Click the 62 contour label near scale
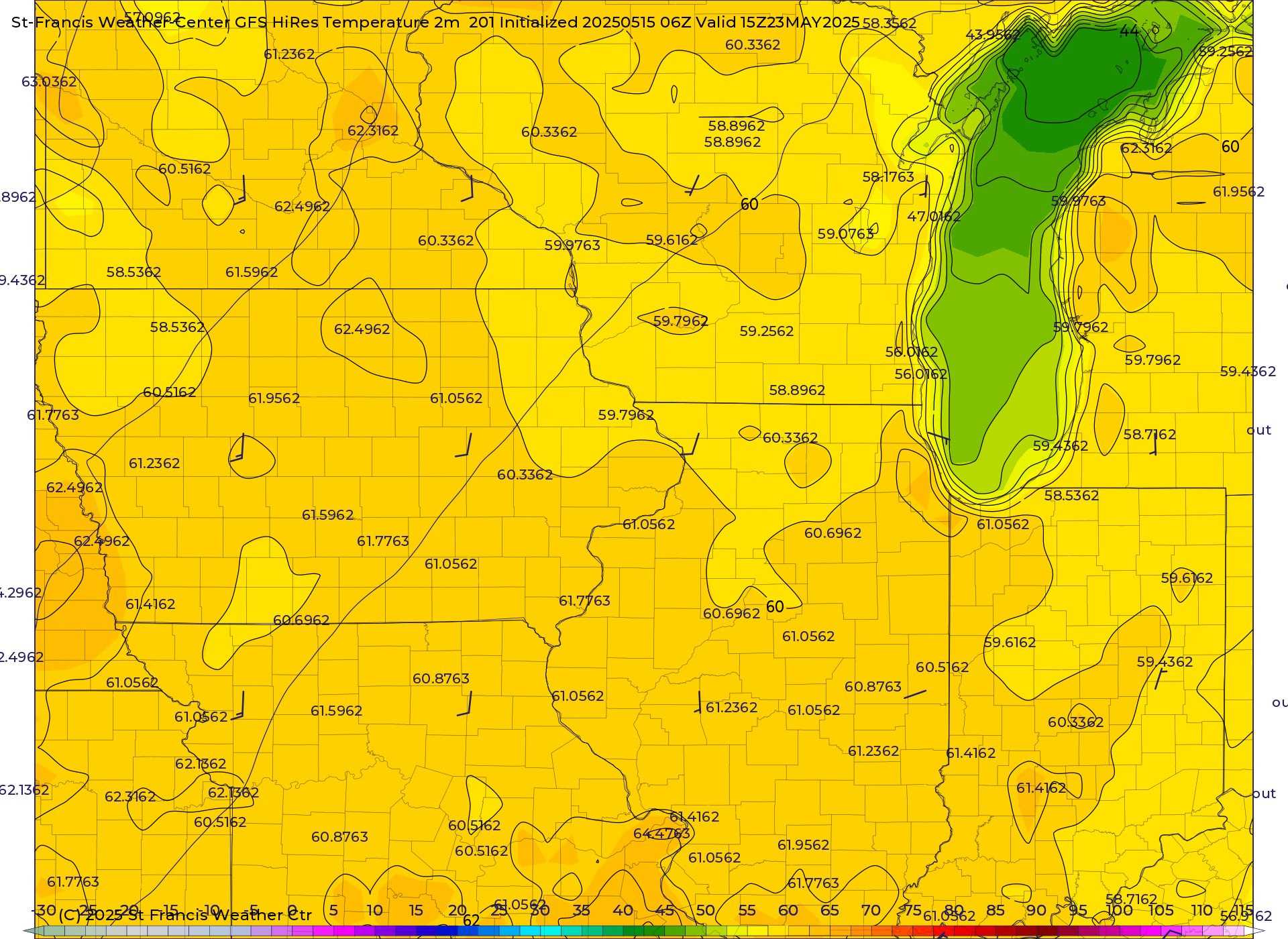 pos(472,921)
